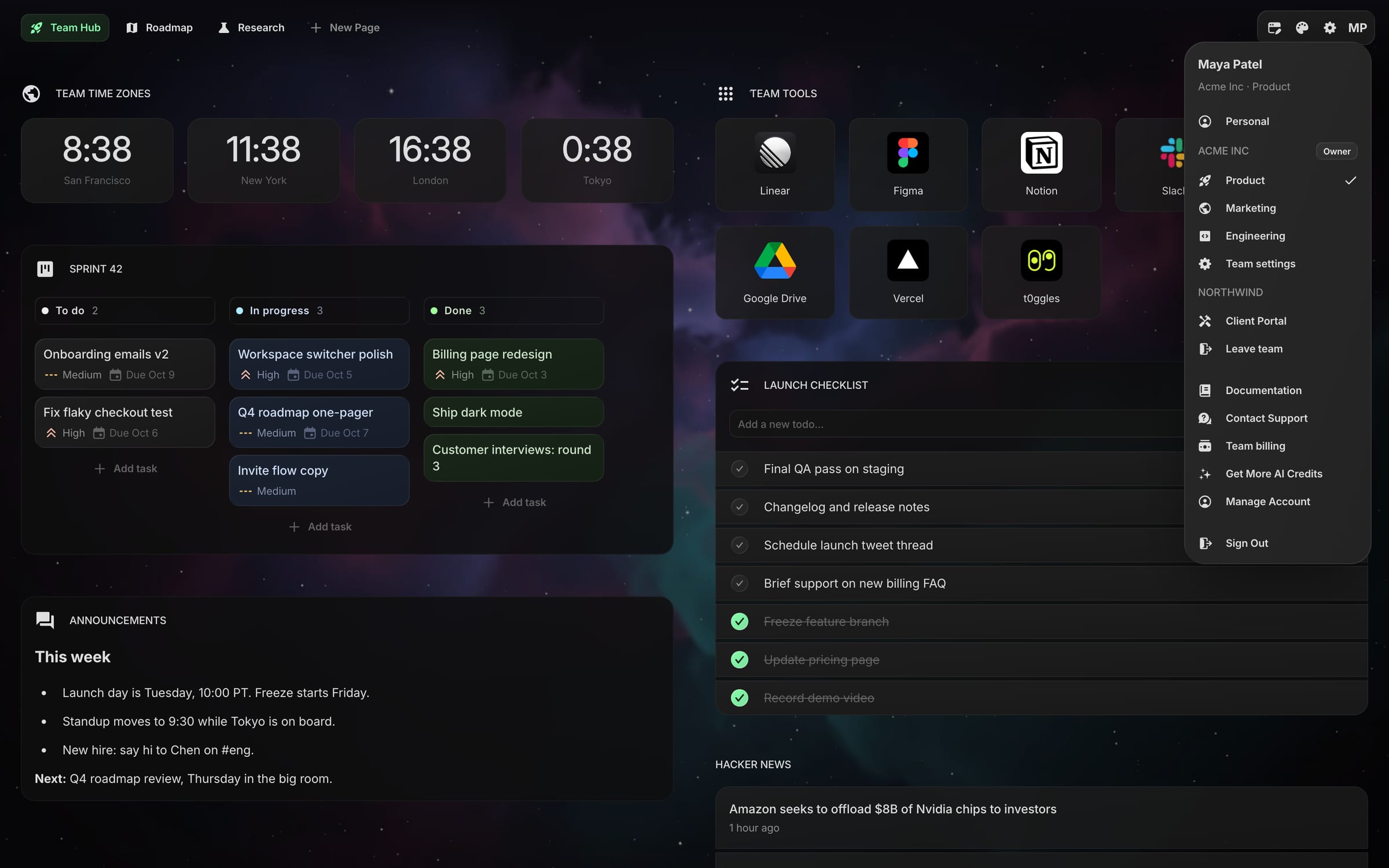Create a New Page
This screenshot has height=868, width=1389.
pos(345,28)
